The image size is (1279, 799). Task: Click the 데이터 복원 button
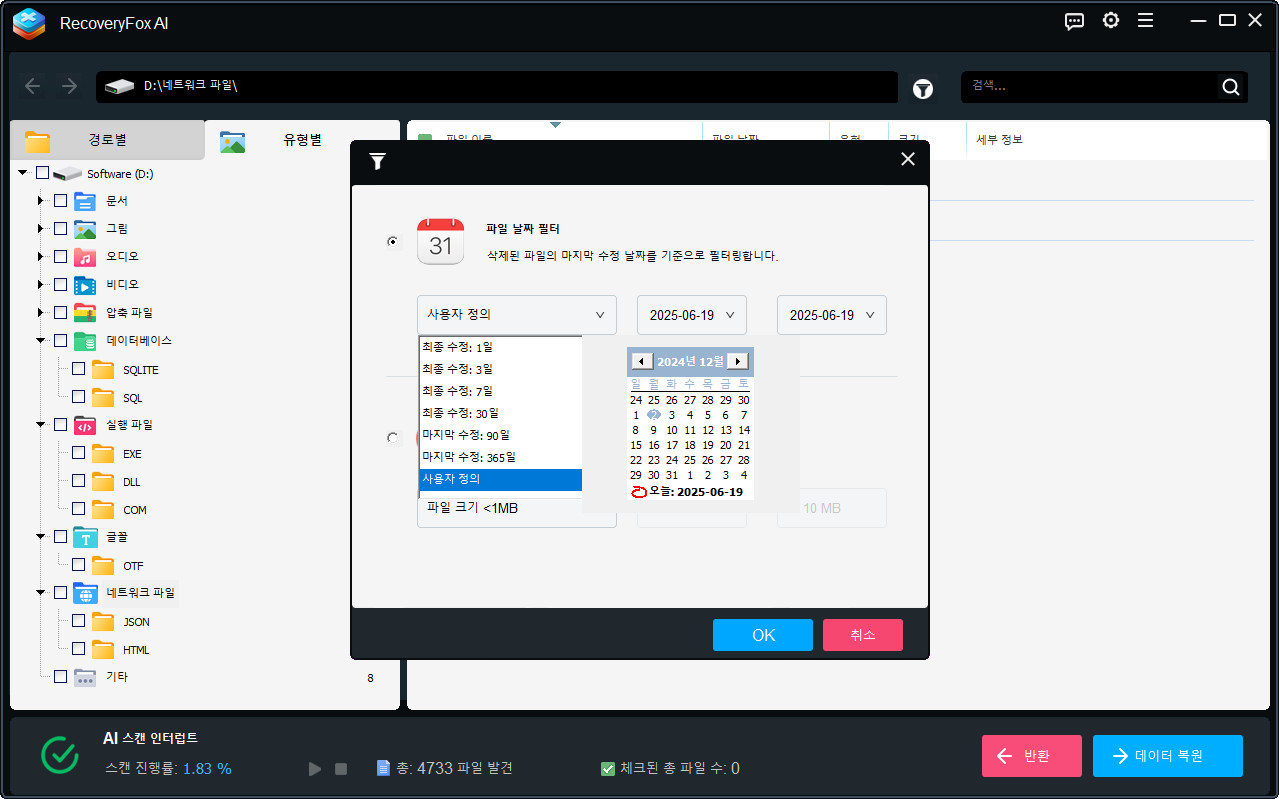click(1167, 756)
